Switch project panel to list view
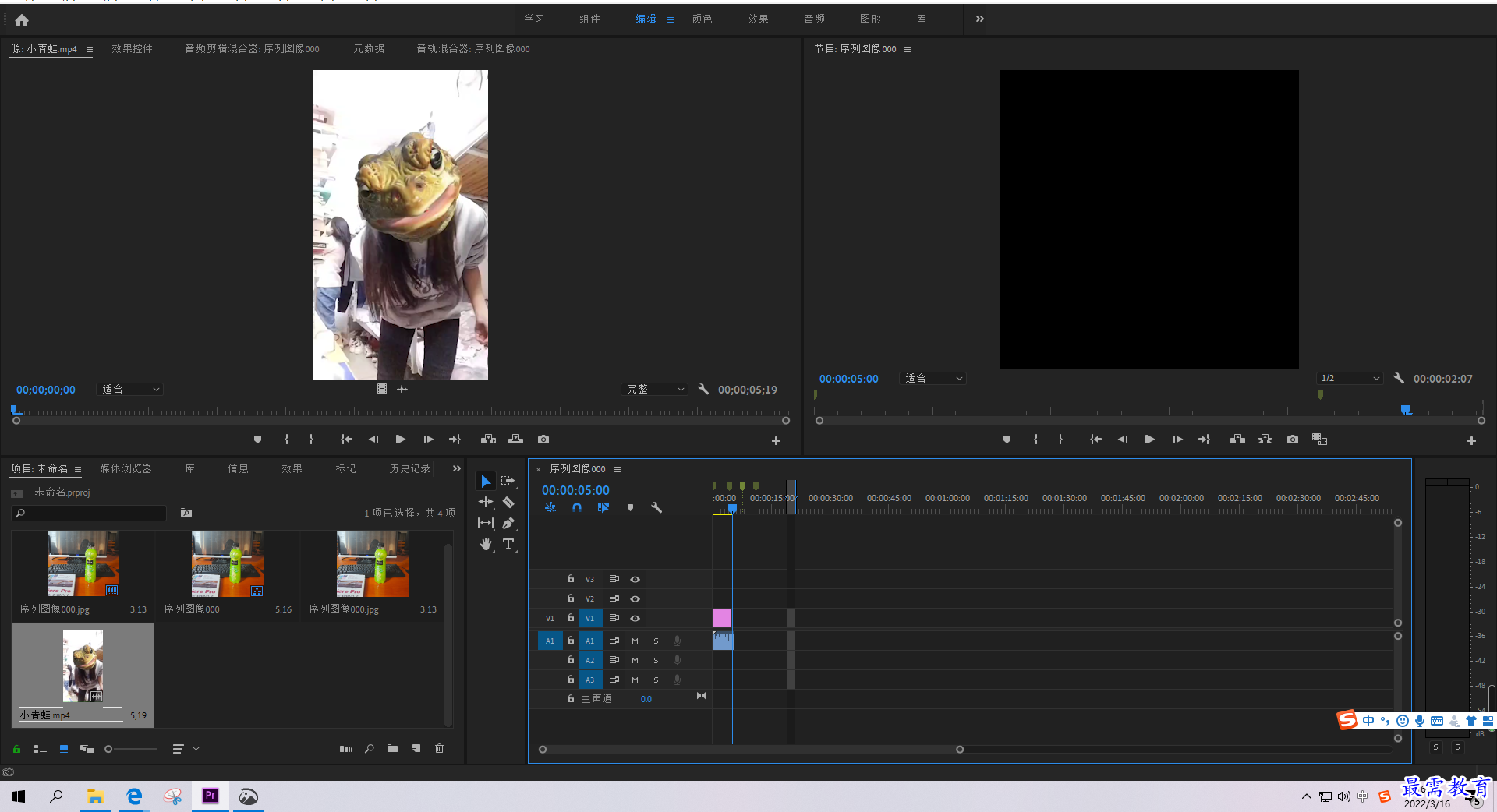Screen dimensions: 1497x812 point(41,749)
